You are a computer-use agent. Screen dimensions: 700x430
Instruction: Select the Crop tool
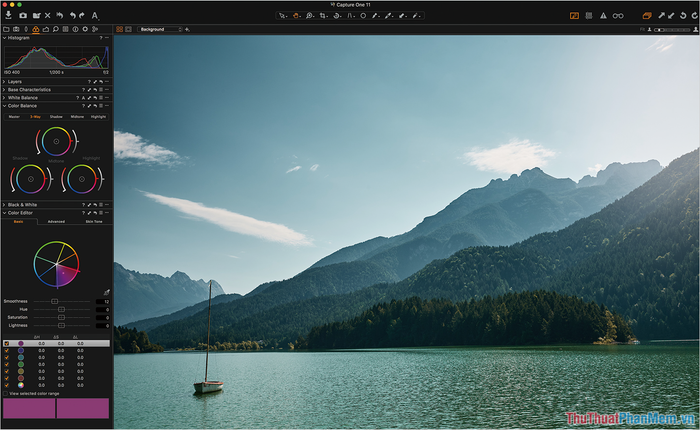[x=323, y=16]
